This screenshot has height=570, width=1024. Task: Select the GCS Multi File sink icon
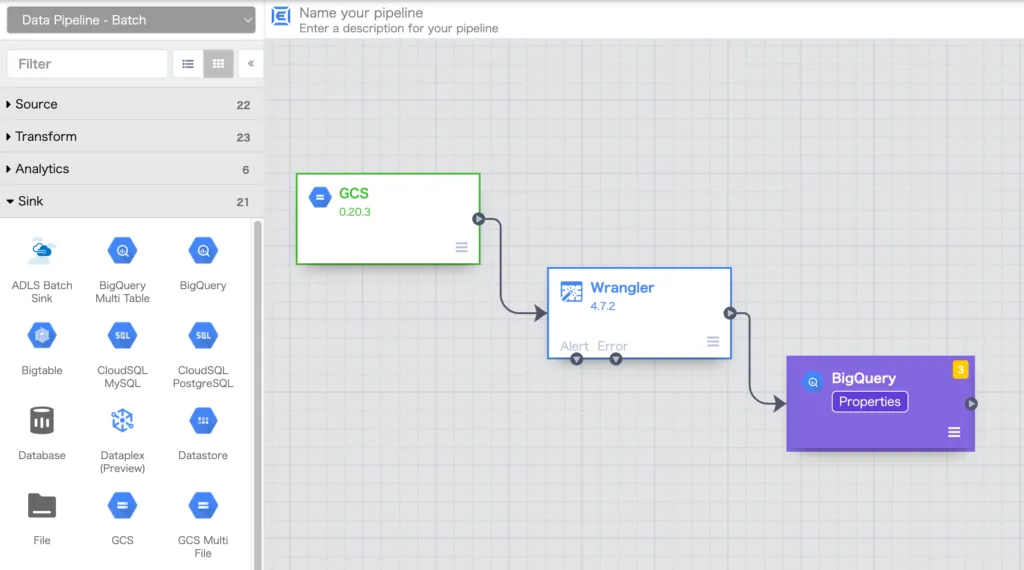coord(203,505)
